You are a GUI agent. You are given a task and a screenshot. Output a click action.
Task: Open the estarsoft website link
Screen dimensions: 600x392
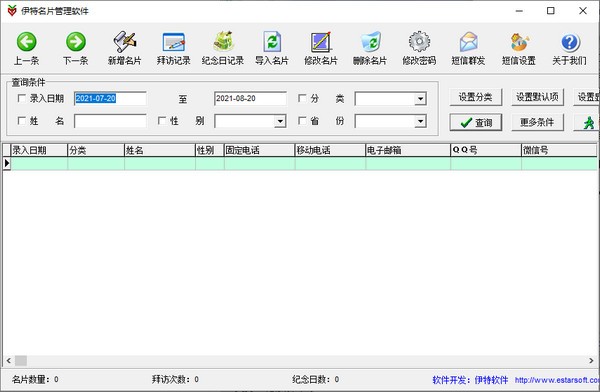(557, 380)
